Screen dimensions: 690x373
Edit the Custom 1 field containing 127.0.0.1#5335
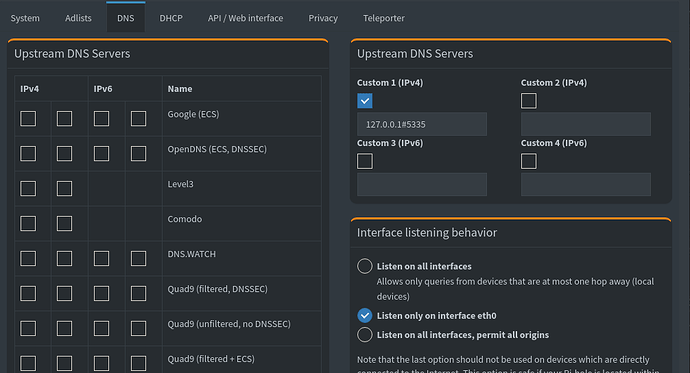coord(422,124)
